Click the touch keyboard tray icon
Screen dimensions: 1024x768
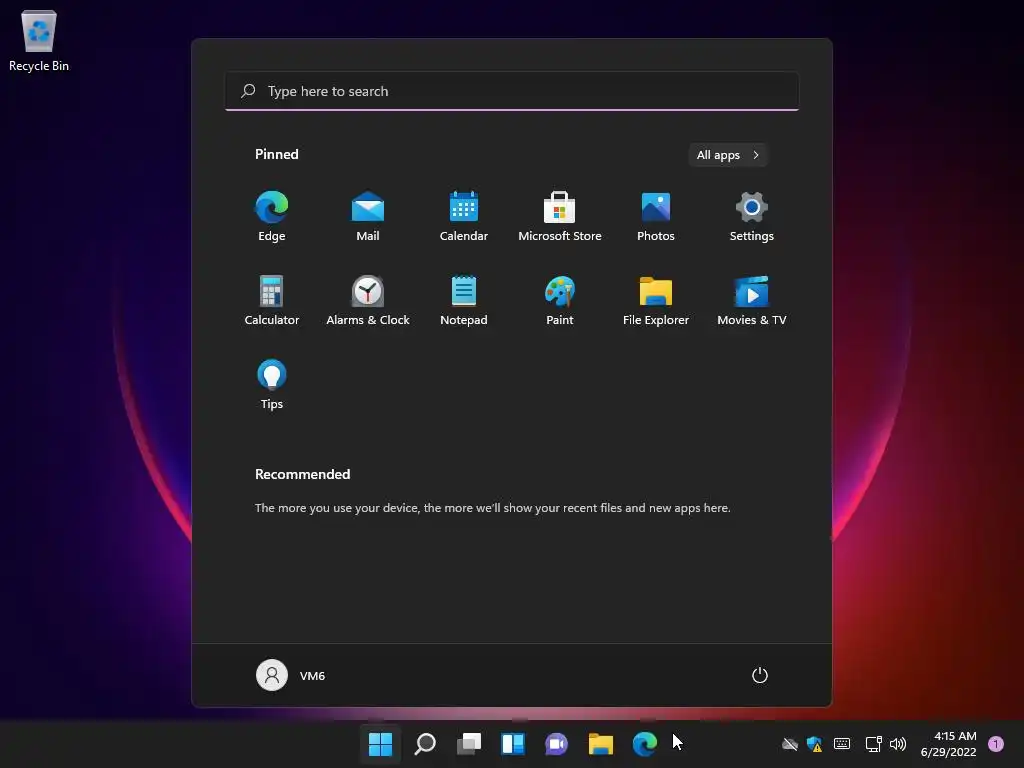pyautogui.click(x=842, y=744)
